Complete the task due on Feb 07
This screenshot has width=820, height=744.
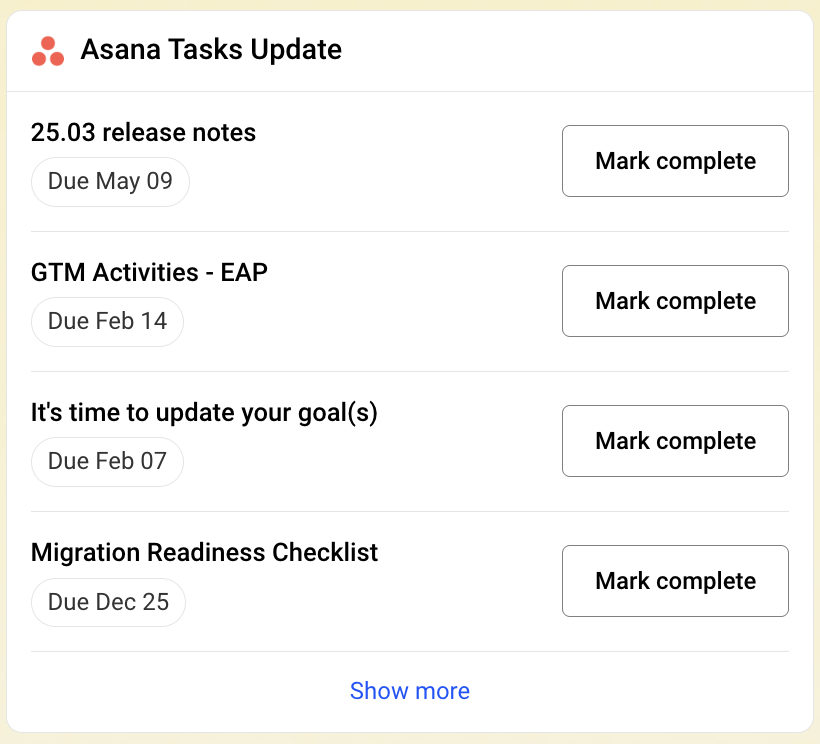675,441
